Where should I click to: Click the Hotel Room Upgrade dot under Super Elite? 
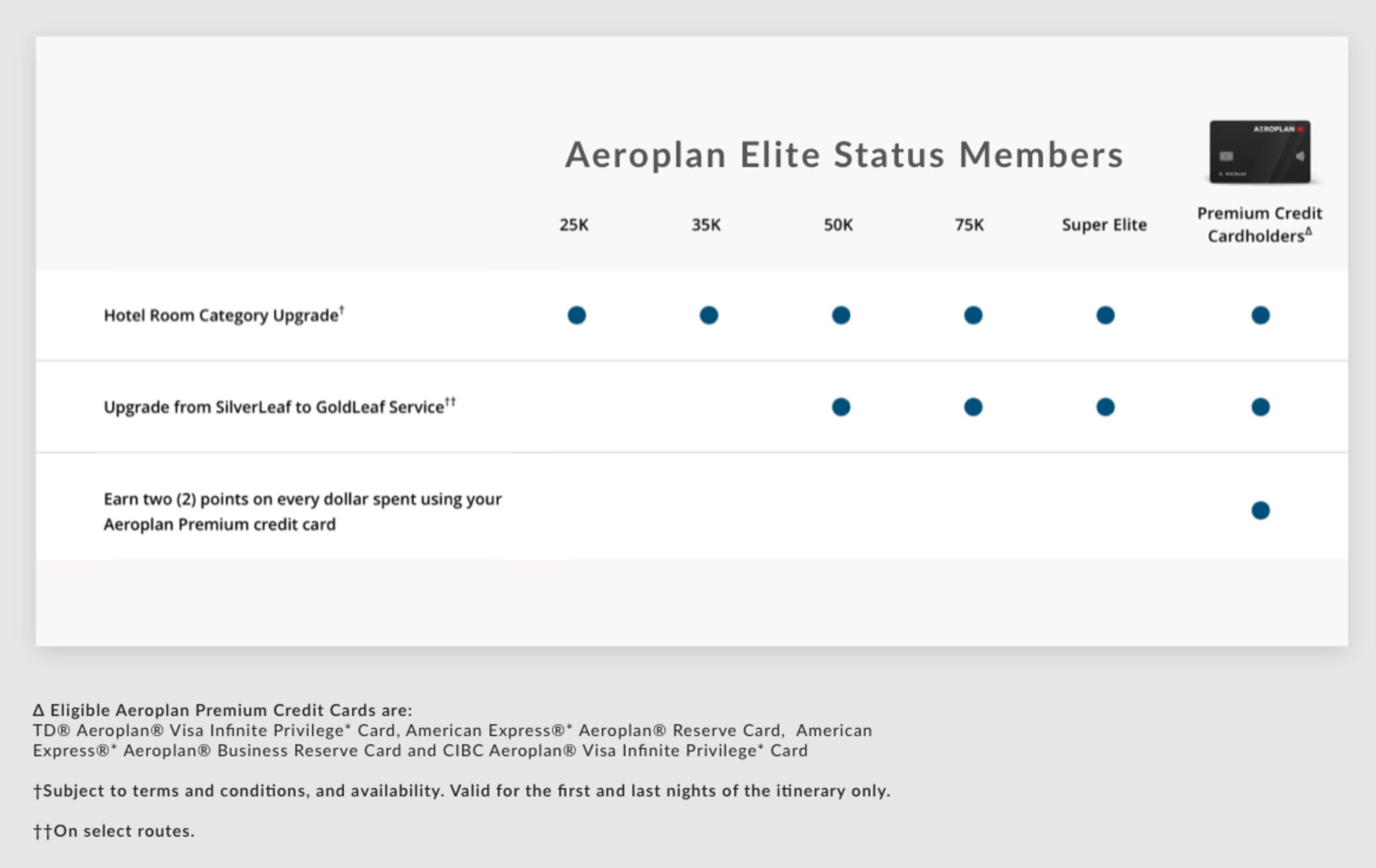pos(1105,315)
